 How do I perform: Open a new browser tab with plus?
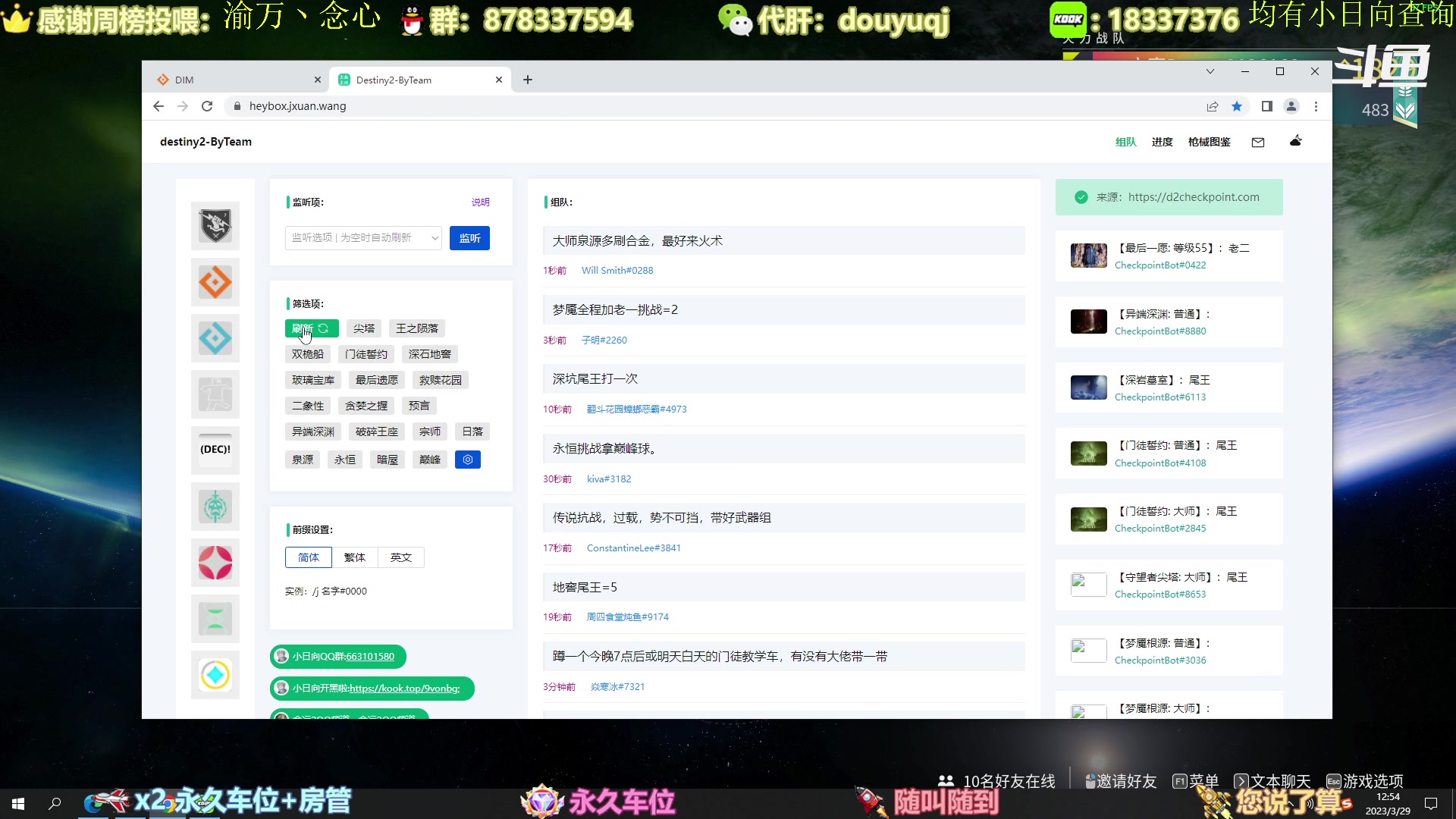pyautogui.click(x=528, y=80)
